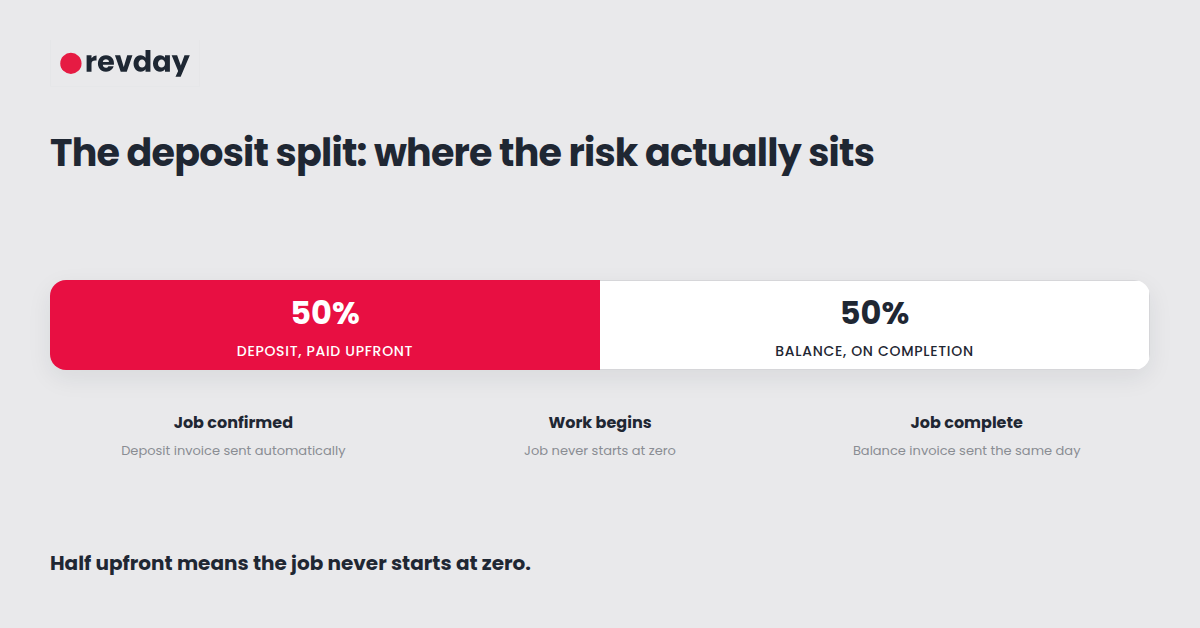Select the 'Job complete' step heading
This screenshot has height=628, width=1200.
(967, 422)
